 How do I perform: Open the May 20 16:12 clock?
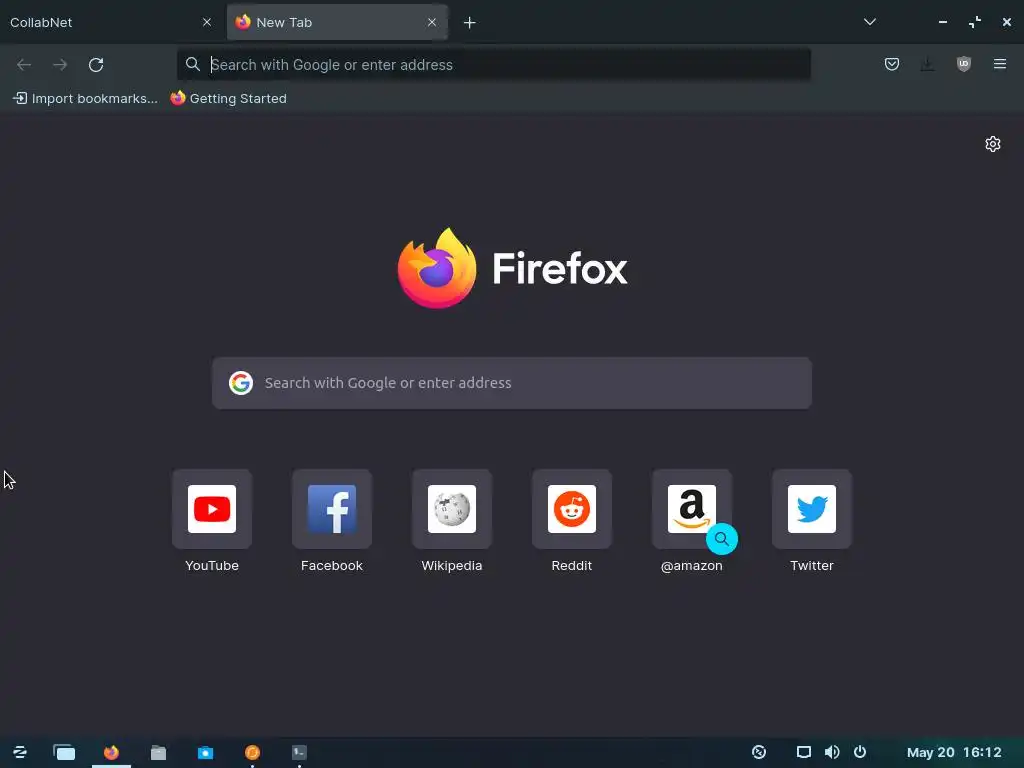tap(953, 752)
